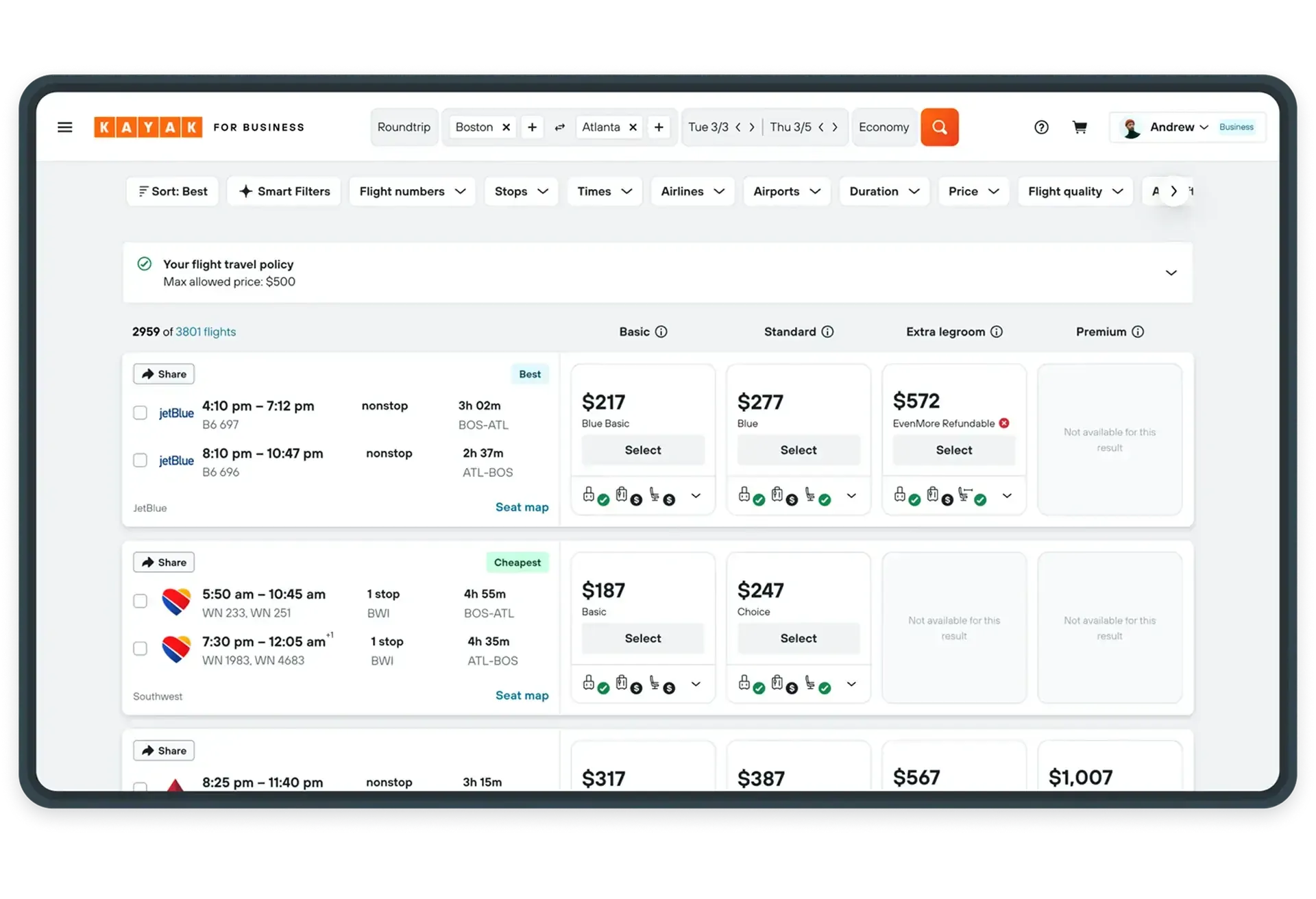Expand amenity details under $217 Blue Basic

click(x=696, y=495)
